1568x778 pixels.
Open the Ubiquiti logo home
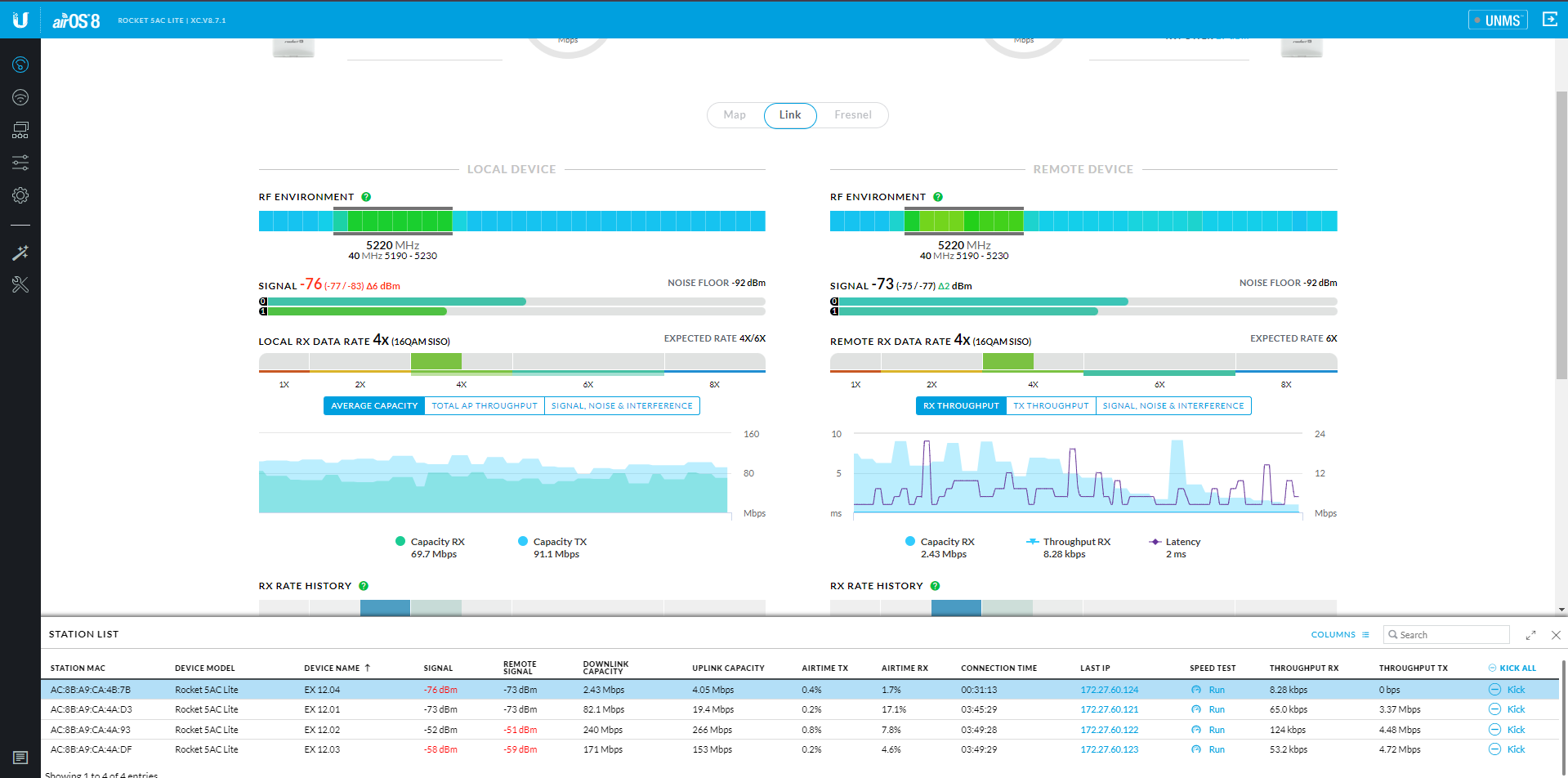pos(20,20)
